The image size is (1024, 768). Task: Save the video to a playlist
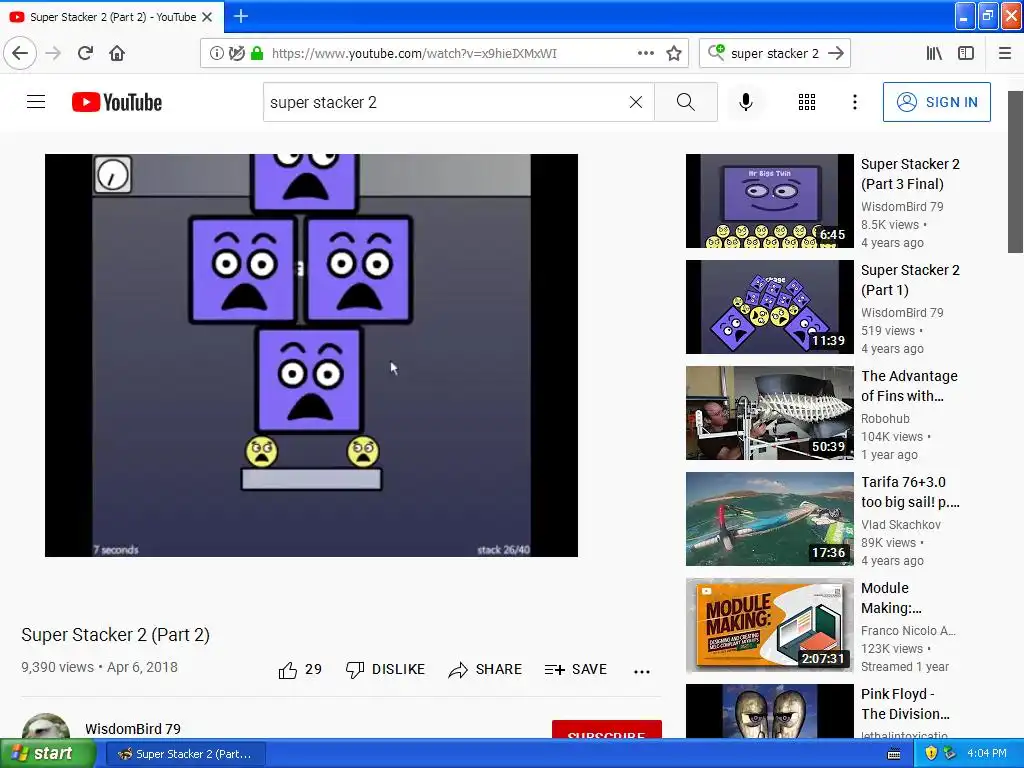coord(576,669)
